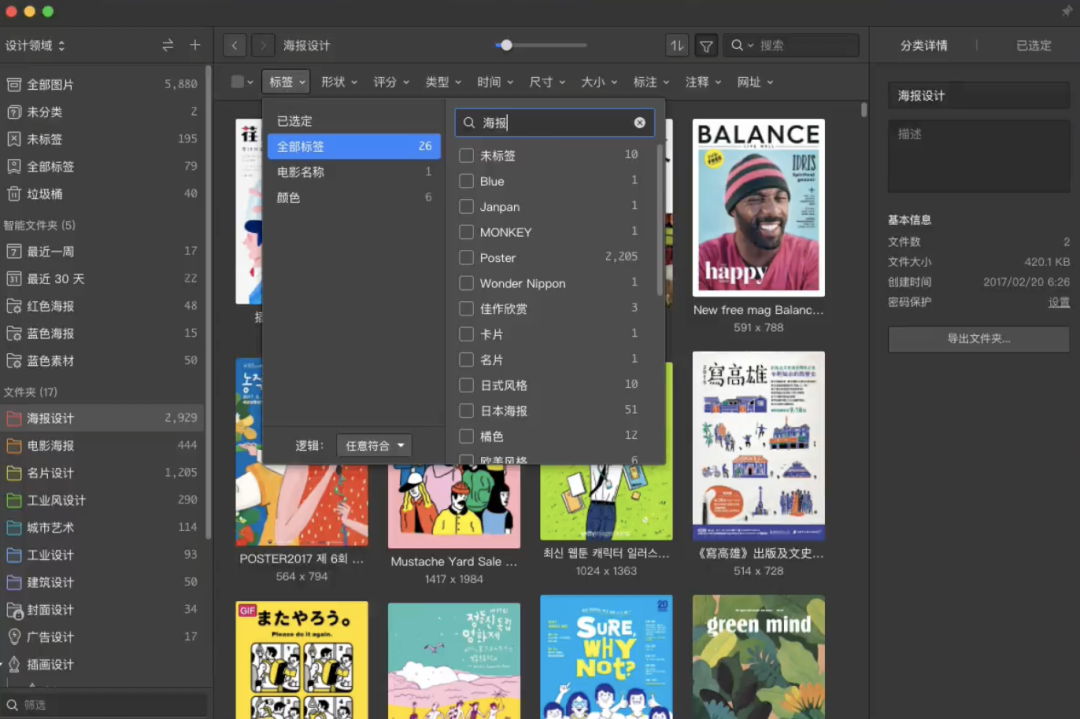Enable the 日本海报 tag filter
This screenshot has width=1080, height=719.
click(x=464, y=410)
